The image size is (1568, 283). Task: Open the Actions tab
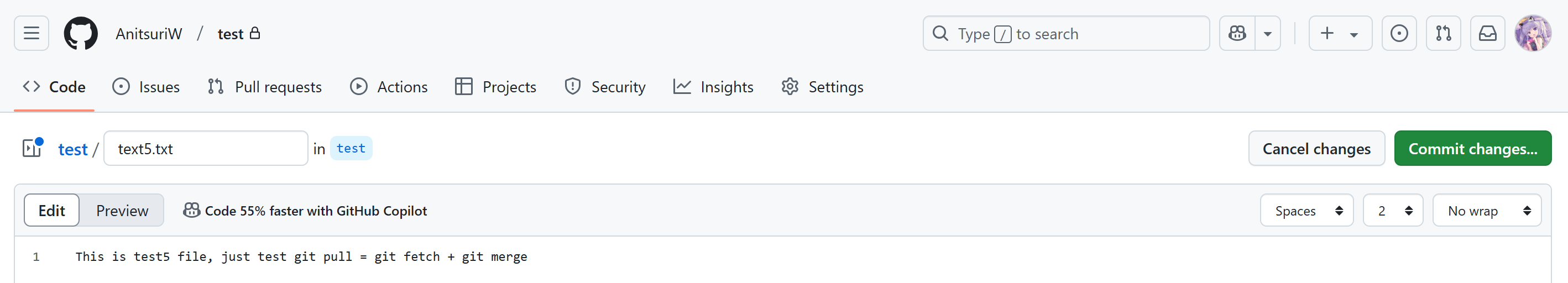[x=389, y=87]
